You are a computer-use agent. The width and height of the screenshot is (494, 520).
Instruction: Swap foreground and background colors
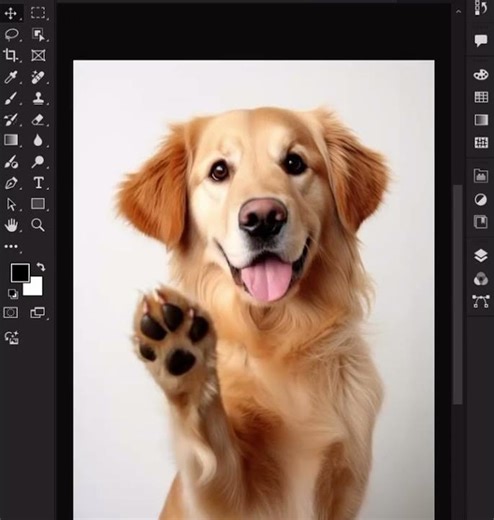click(x=41, y=267)
